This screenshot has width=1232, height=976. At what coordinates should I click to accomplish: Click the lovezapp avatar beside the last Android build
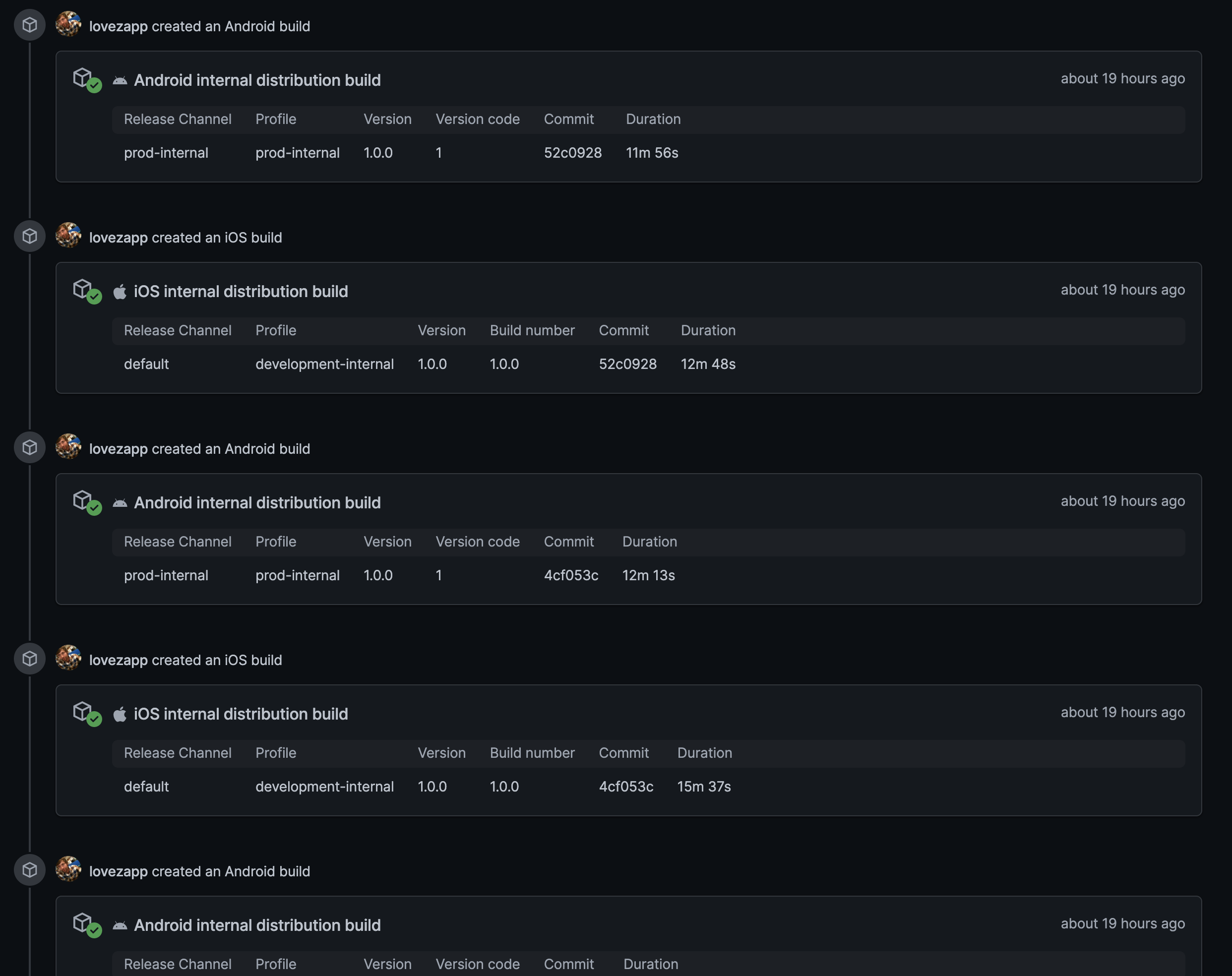tap(68, 869)
